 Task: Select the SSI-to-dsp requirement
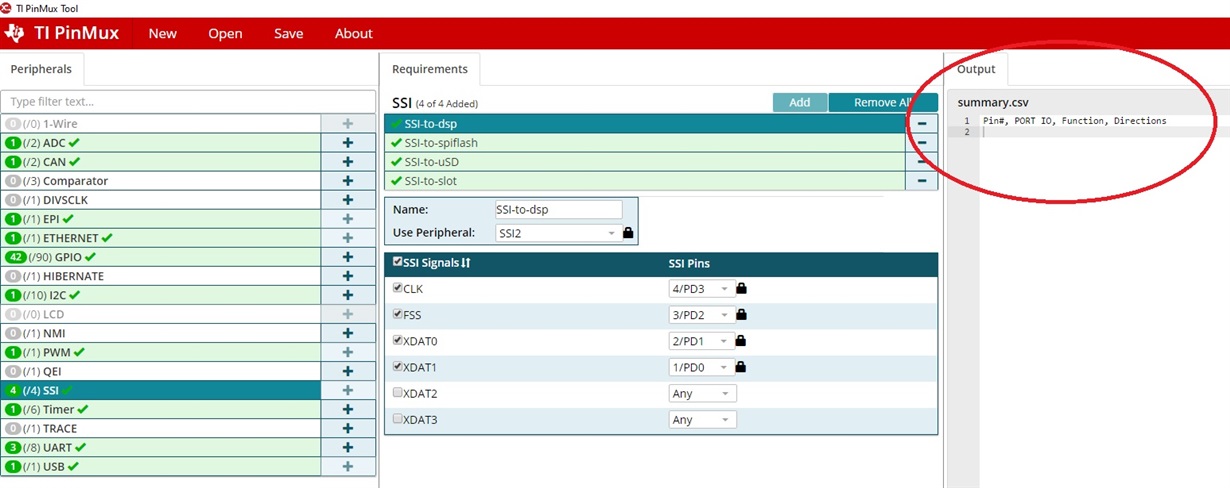(x=645, y=124)
